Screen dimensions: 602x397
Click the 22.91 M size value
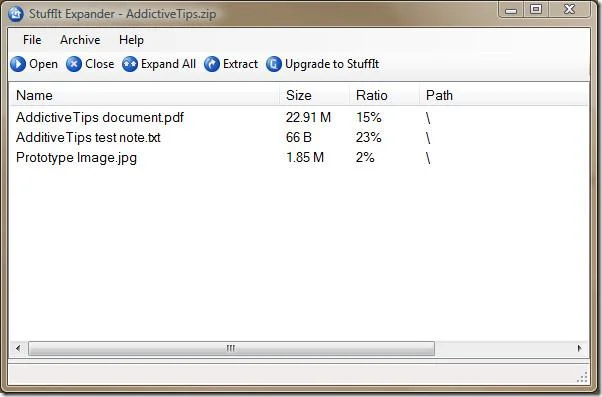308,117
